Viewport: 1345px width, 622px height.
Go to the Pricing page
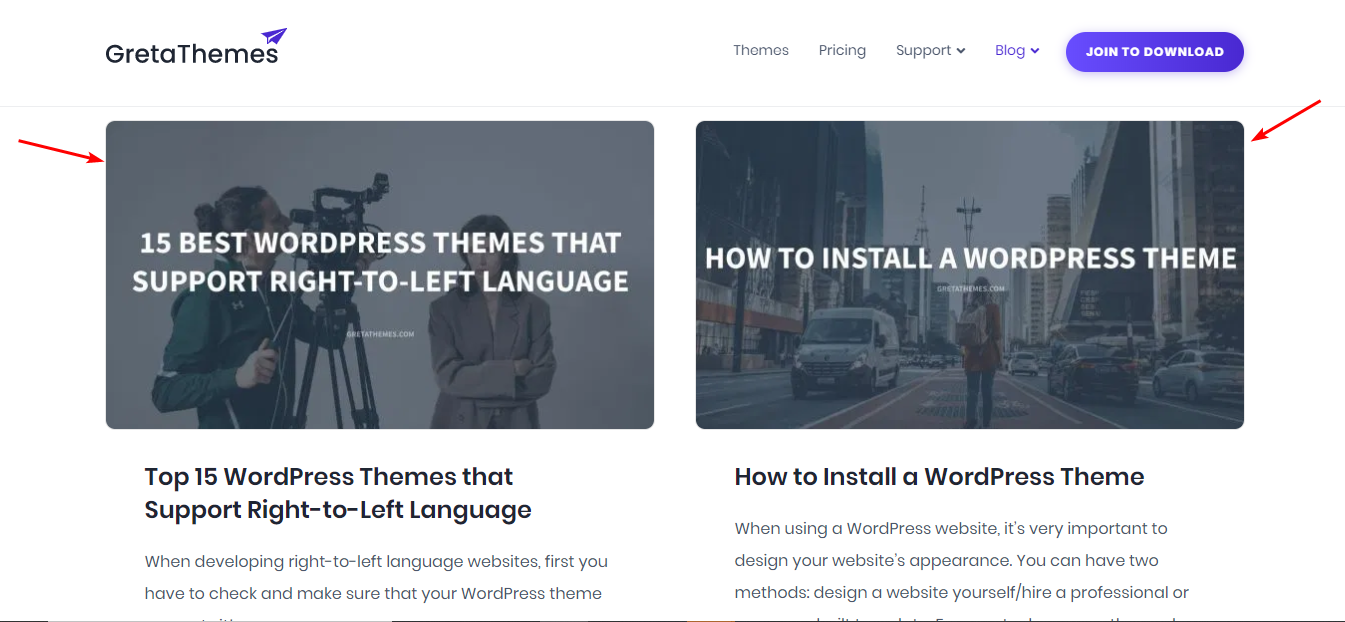pyautogui.click(x=842, y=50)
